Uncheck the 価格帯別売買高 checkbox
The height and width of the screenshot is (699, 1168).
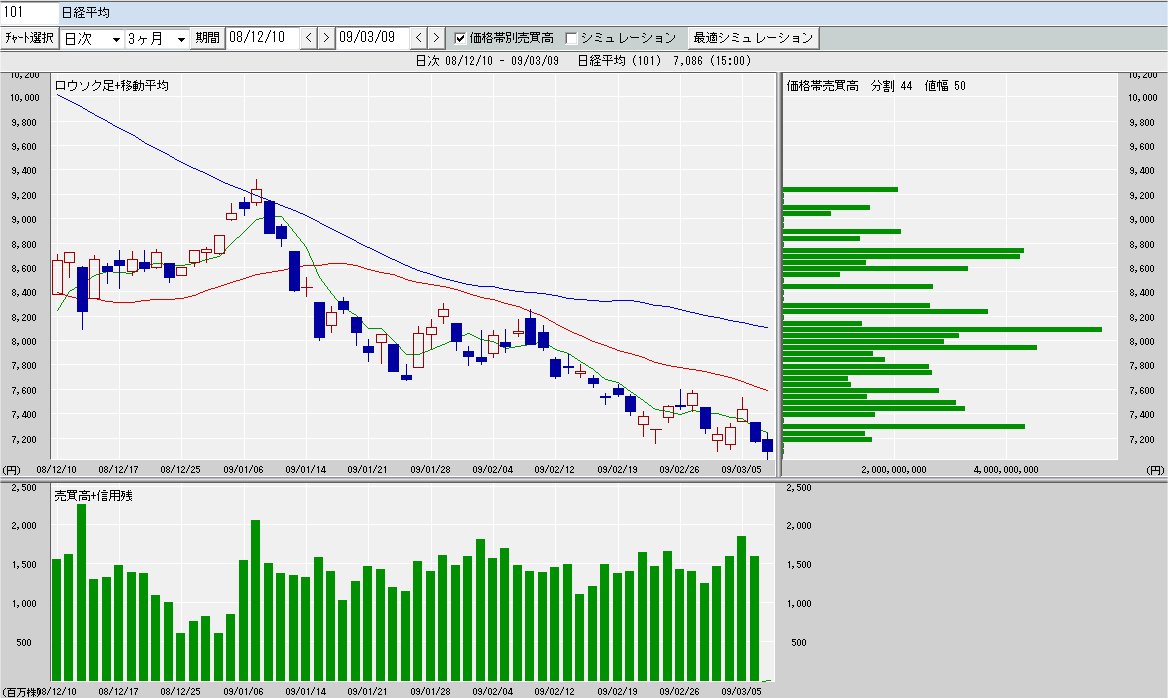[x=460, y=38]
